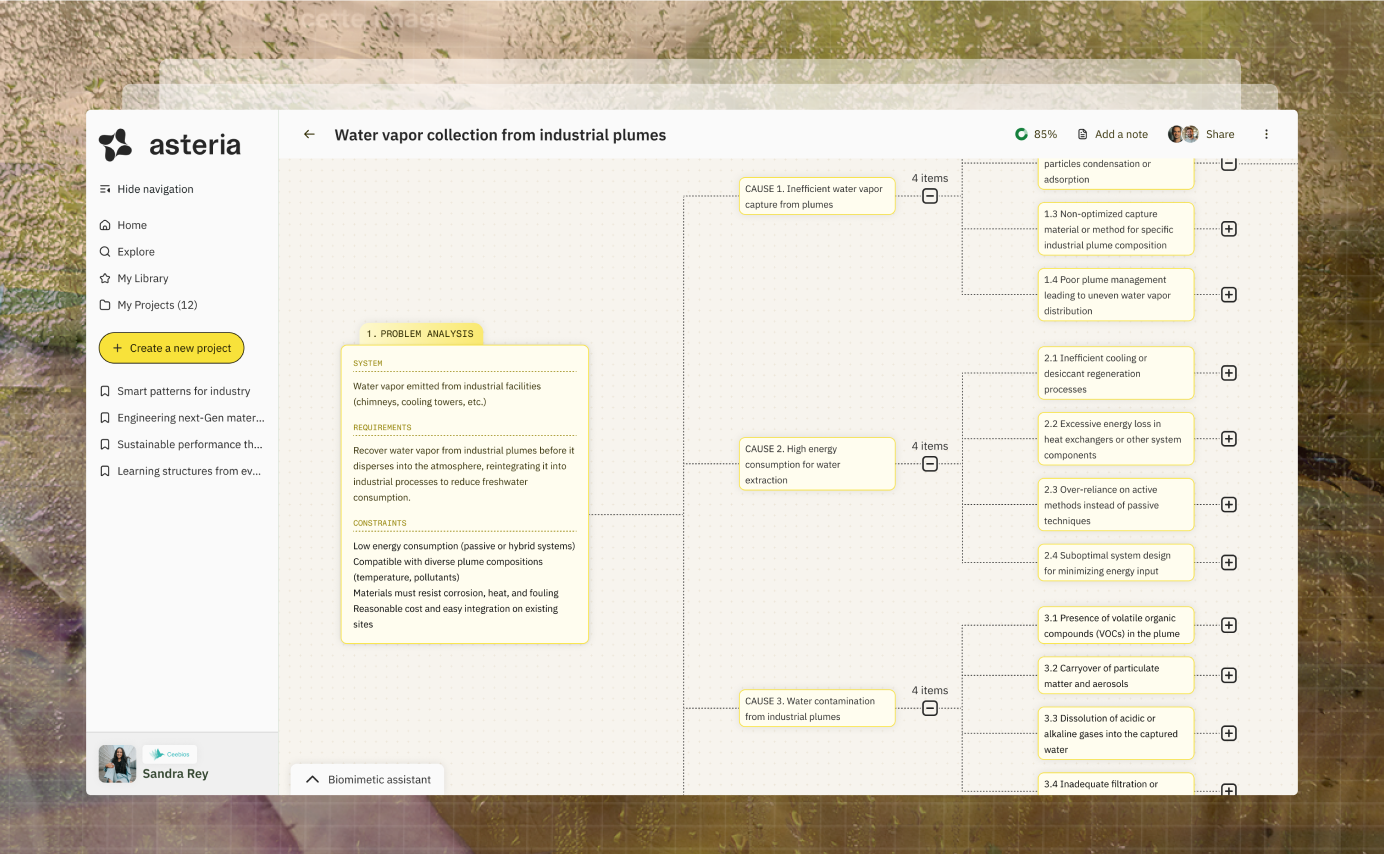Add a note
This screenshot has width=1384, height=854.
click(x=1112, y=134)
